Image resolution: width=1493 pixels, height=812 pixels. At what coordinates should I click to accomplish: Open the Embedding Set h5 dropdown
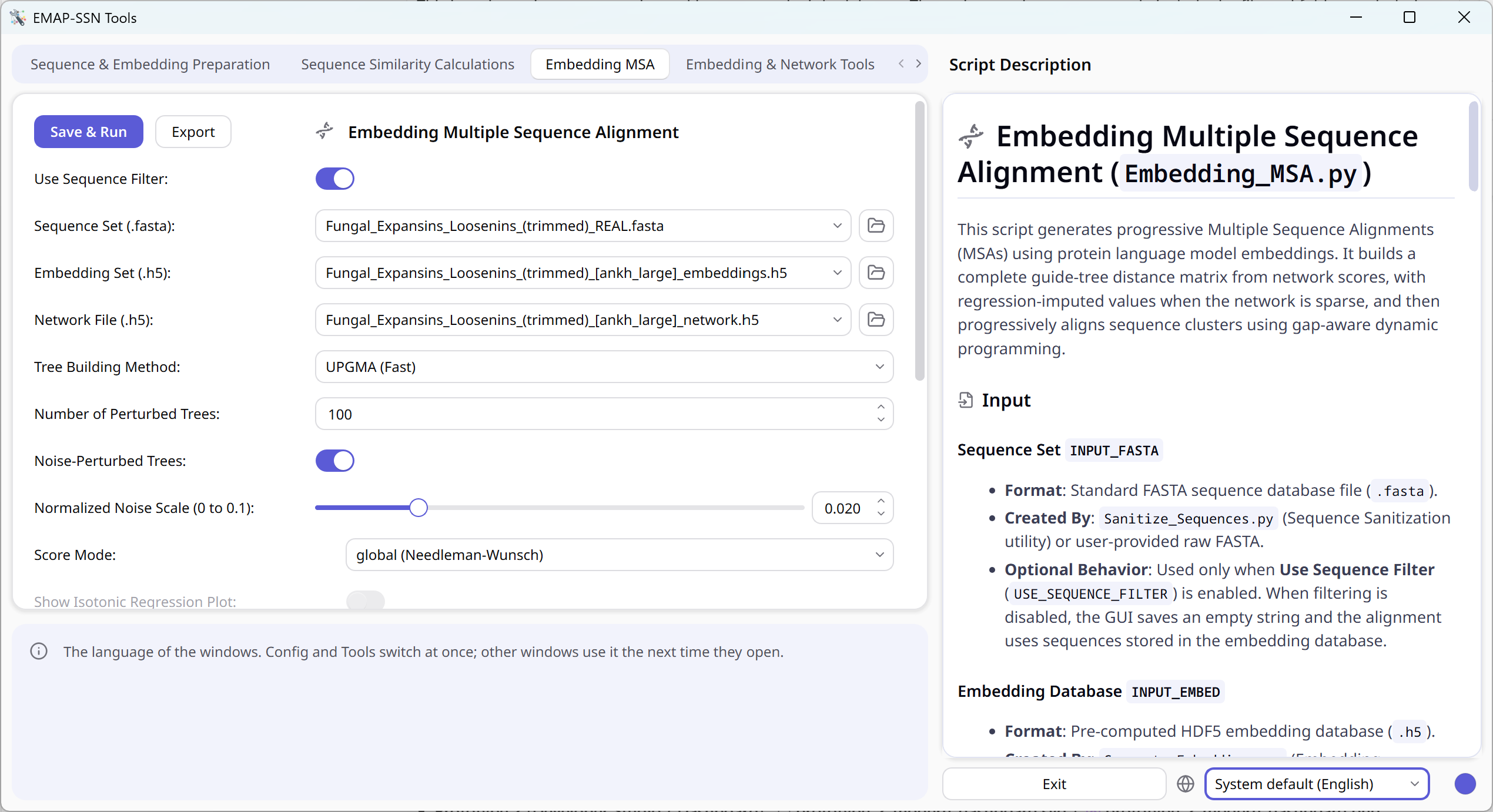583,273
